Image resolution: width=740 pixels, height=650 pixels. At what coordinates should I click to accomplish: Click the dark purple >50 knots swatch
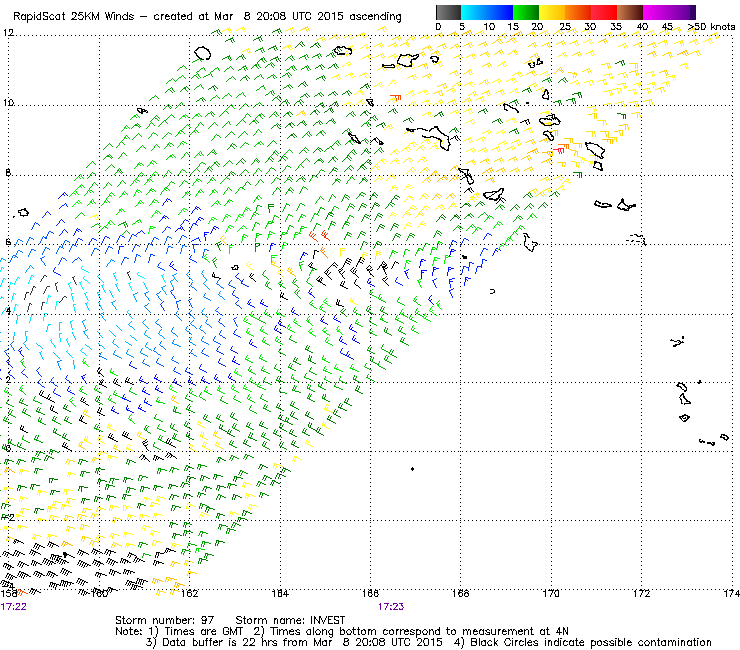692,12
